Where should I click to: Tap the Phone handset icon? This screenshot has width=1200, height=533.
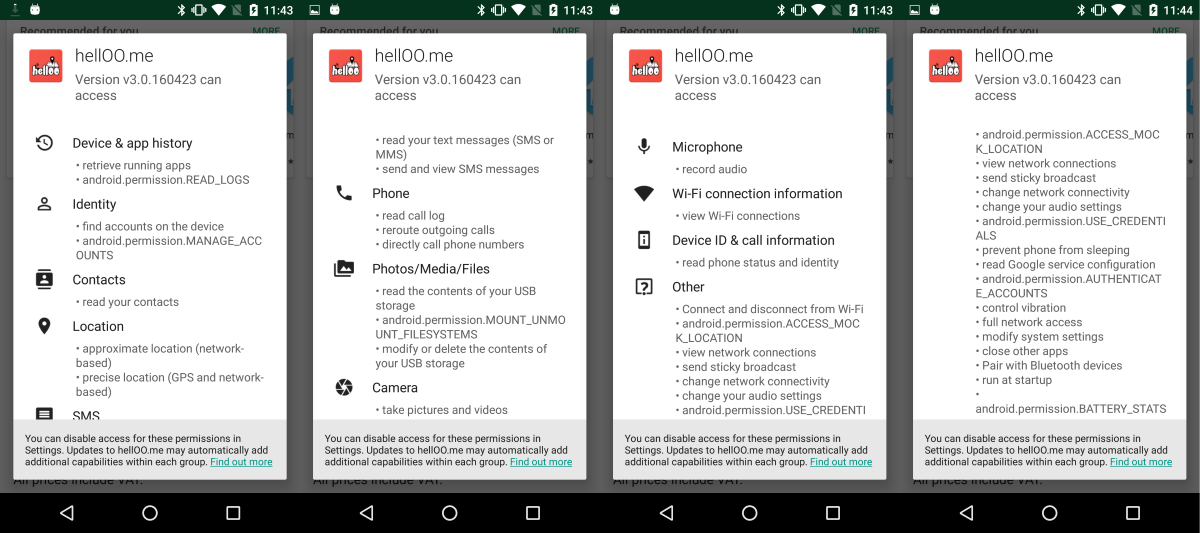click(344, 193)
